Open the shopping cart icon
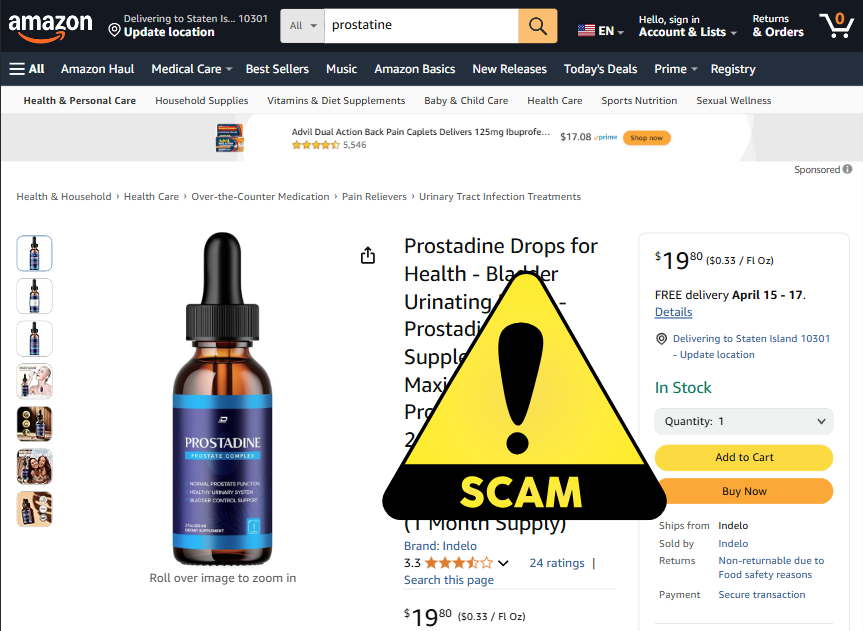This screenshot has width=863, height=631. coord(837,25)
